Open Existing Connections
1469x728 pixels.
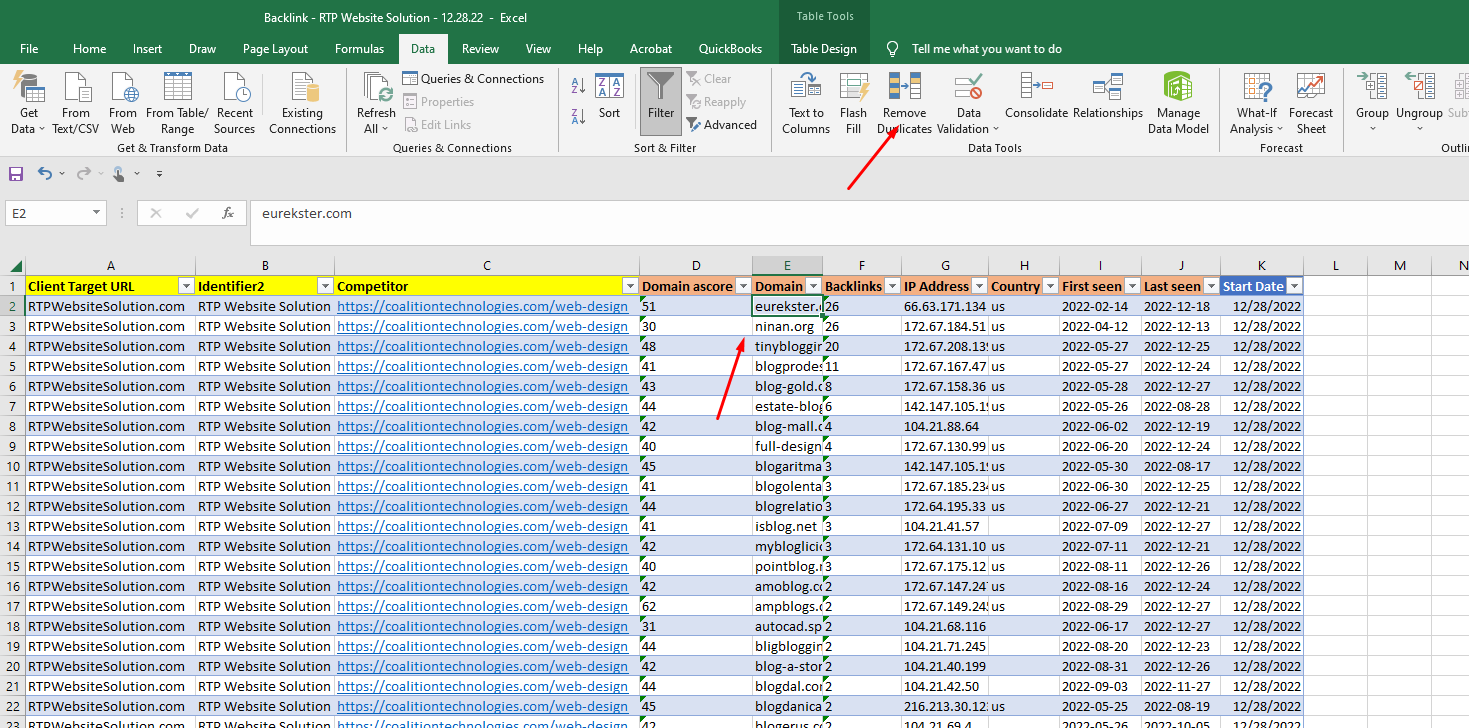pyautogui.click(x=302, y=104)
